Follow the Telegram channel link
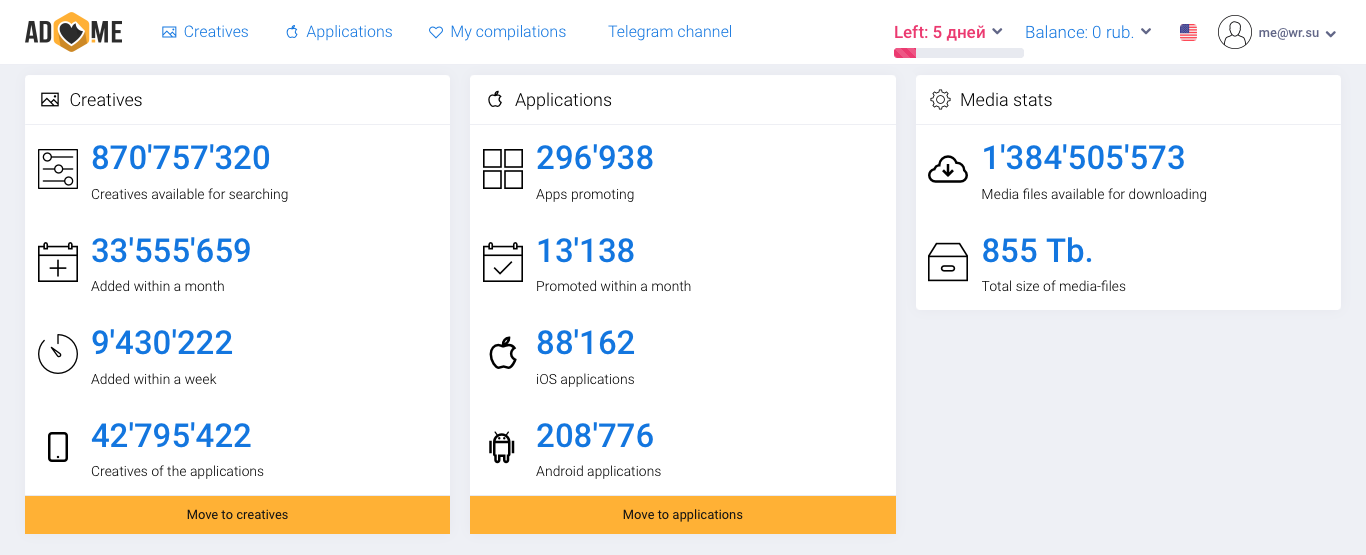This screenshot has width=1366, height=555. click(x=670, y=32)
